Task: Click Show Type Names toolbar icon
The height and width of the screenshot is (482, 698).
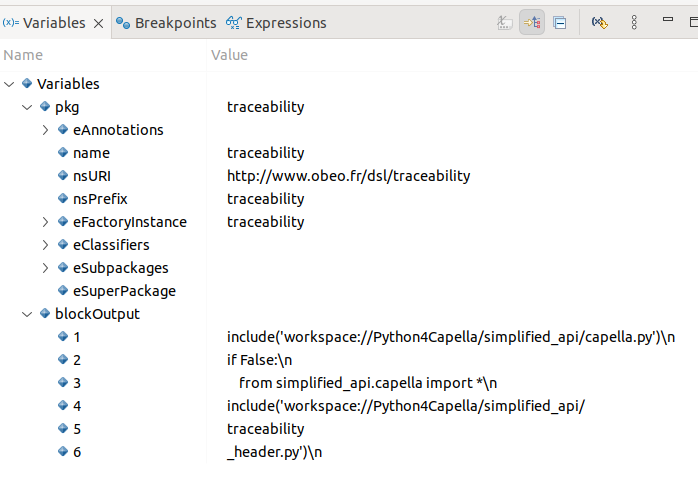Action: coord(506,22)
